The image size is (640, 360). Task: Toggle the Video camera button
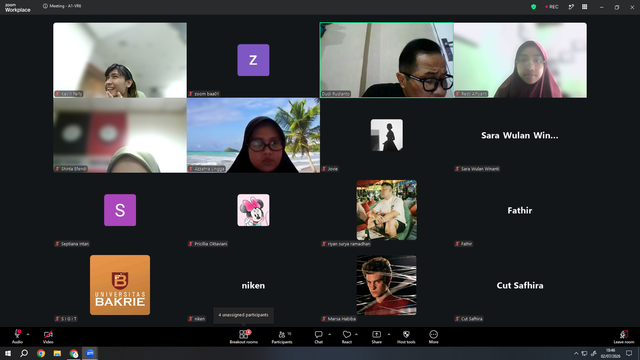click(48, 337)
